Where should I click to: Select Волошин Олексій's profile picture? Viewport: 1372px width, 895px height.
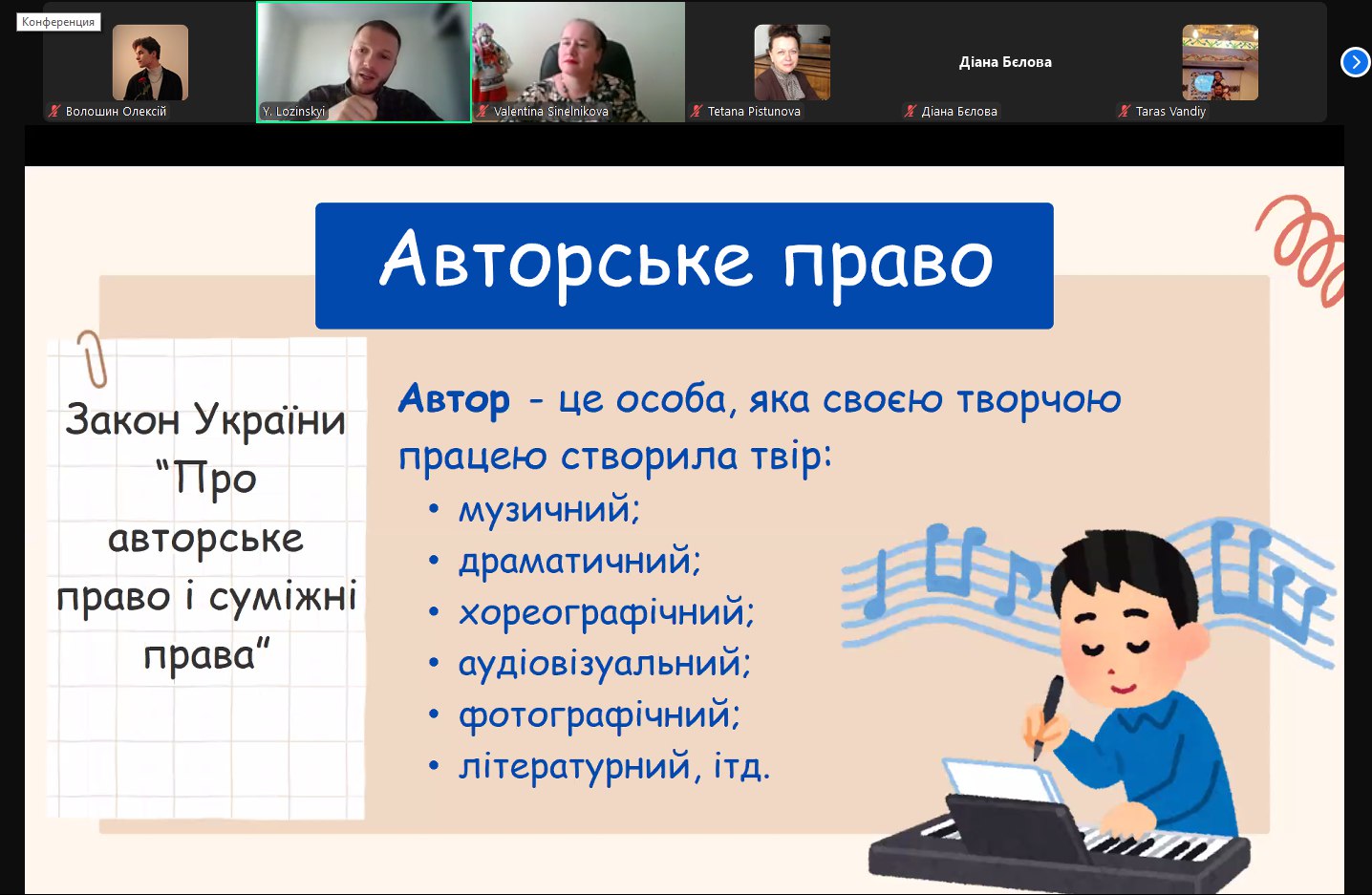[150, 63]
